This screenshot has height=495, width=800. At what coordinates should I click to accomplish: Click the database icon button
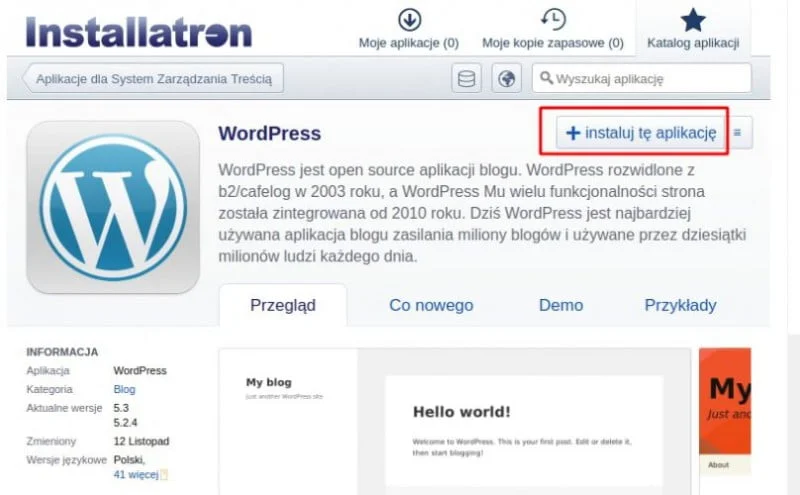466,79
